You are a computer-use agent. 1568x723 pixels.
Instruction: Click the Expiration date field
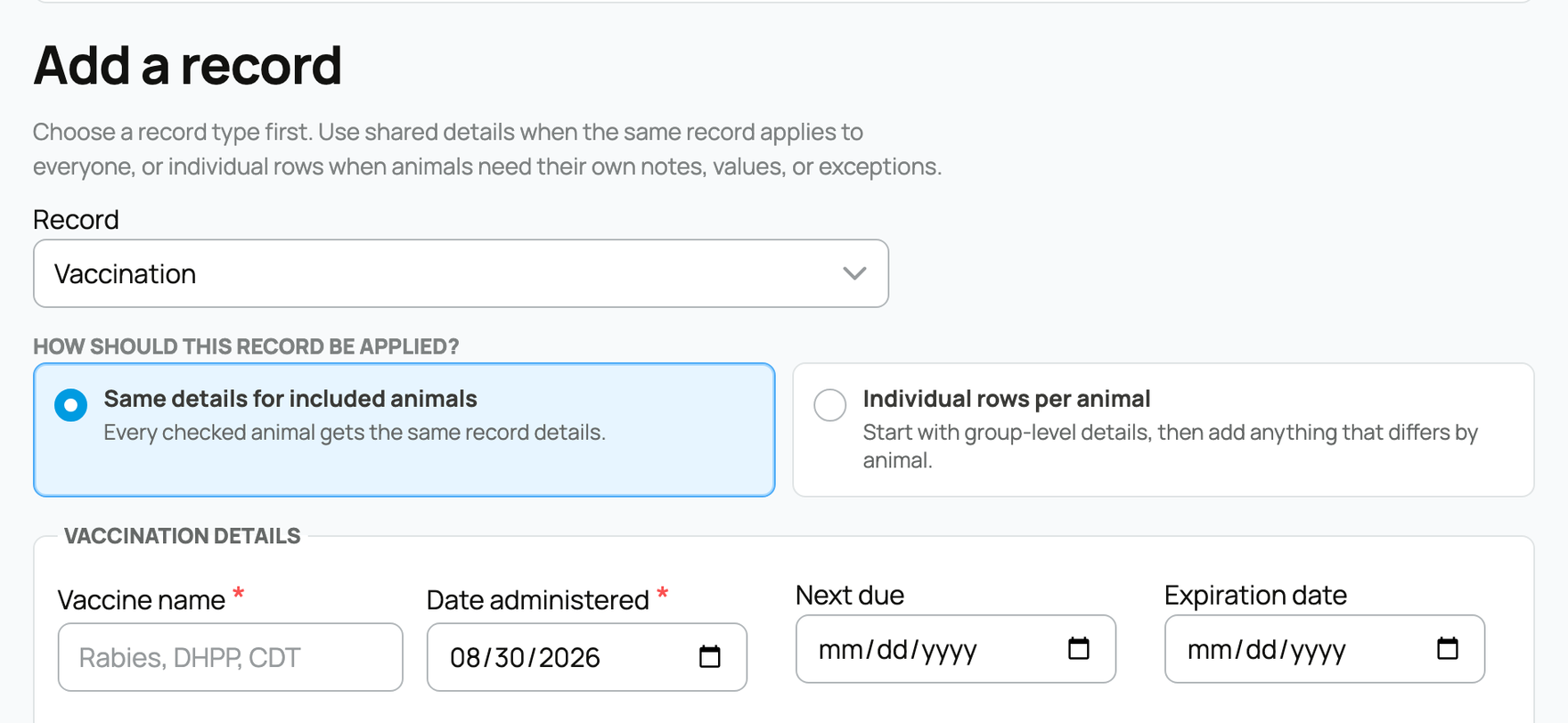1324,649
